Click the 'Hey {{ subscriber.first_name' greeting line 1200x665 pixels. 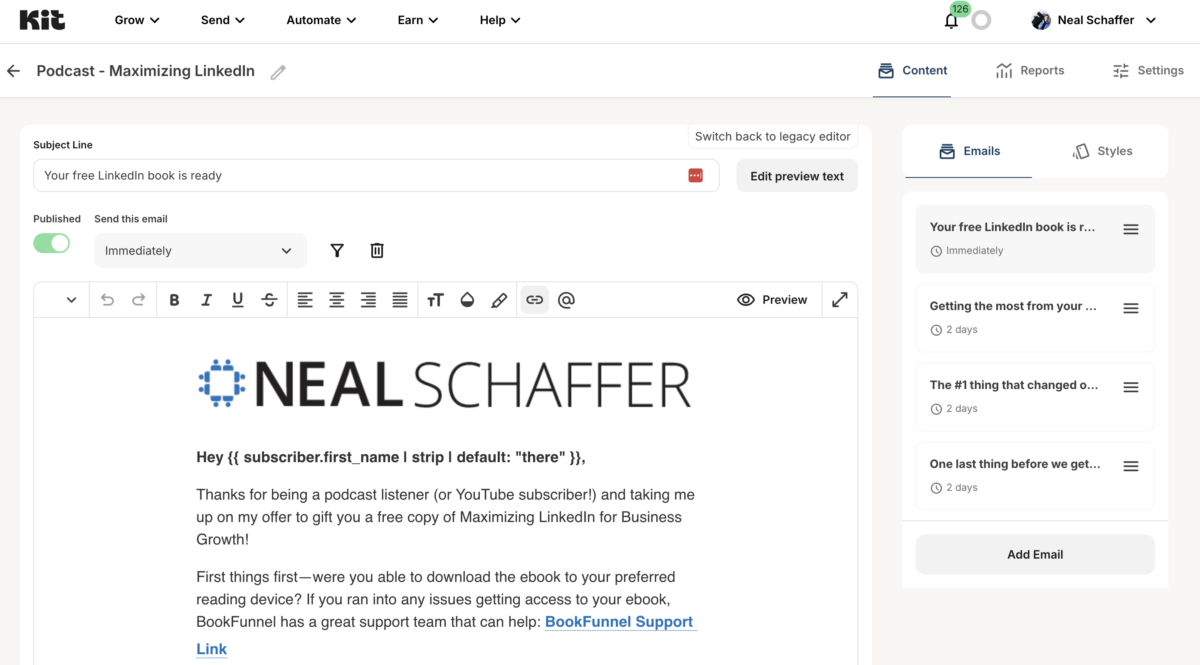click(x=391, y=457)
